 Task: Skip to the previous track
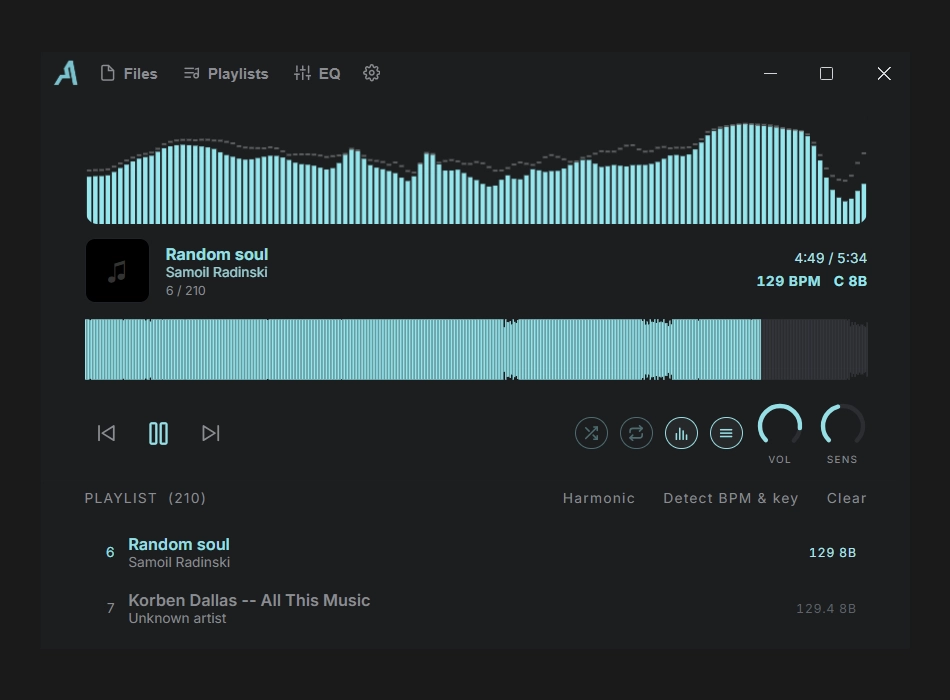point(106,433)
